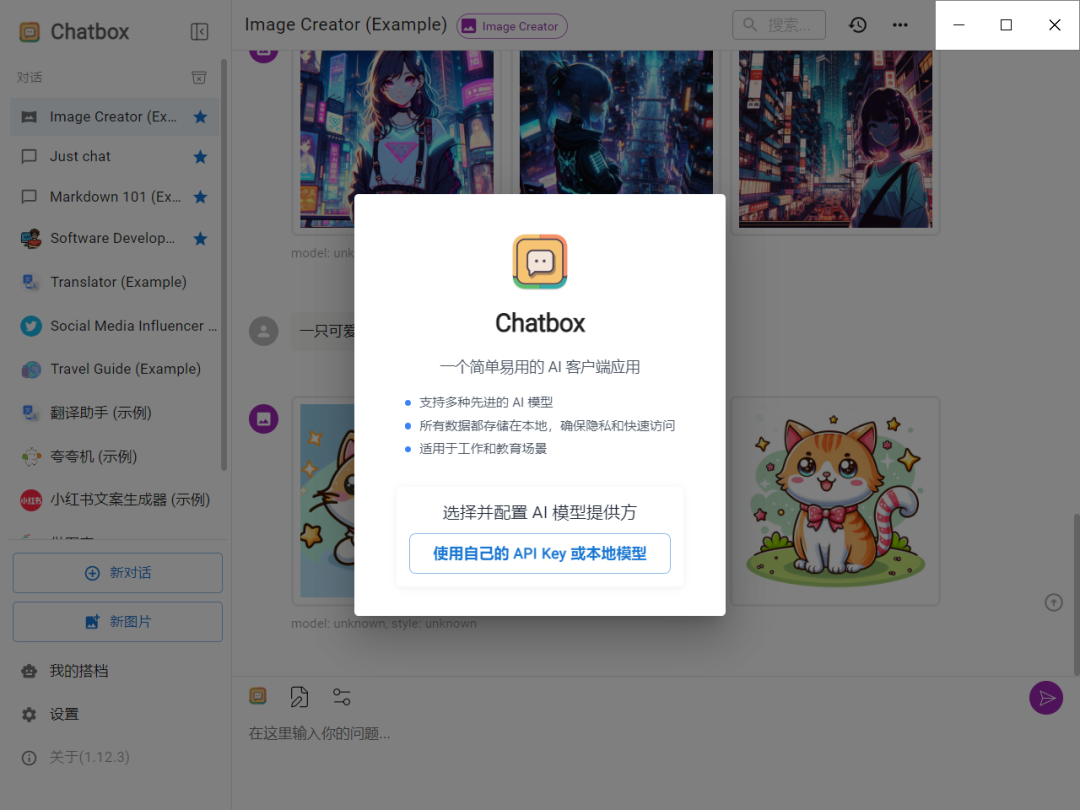Click the attach file icon in the input toolbar

coord(300,697)
